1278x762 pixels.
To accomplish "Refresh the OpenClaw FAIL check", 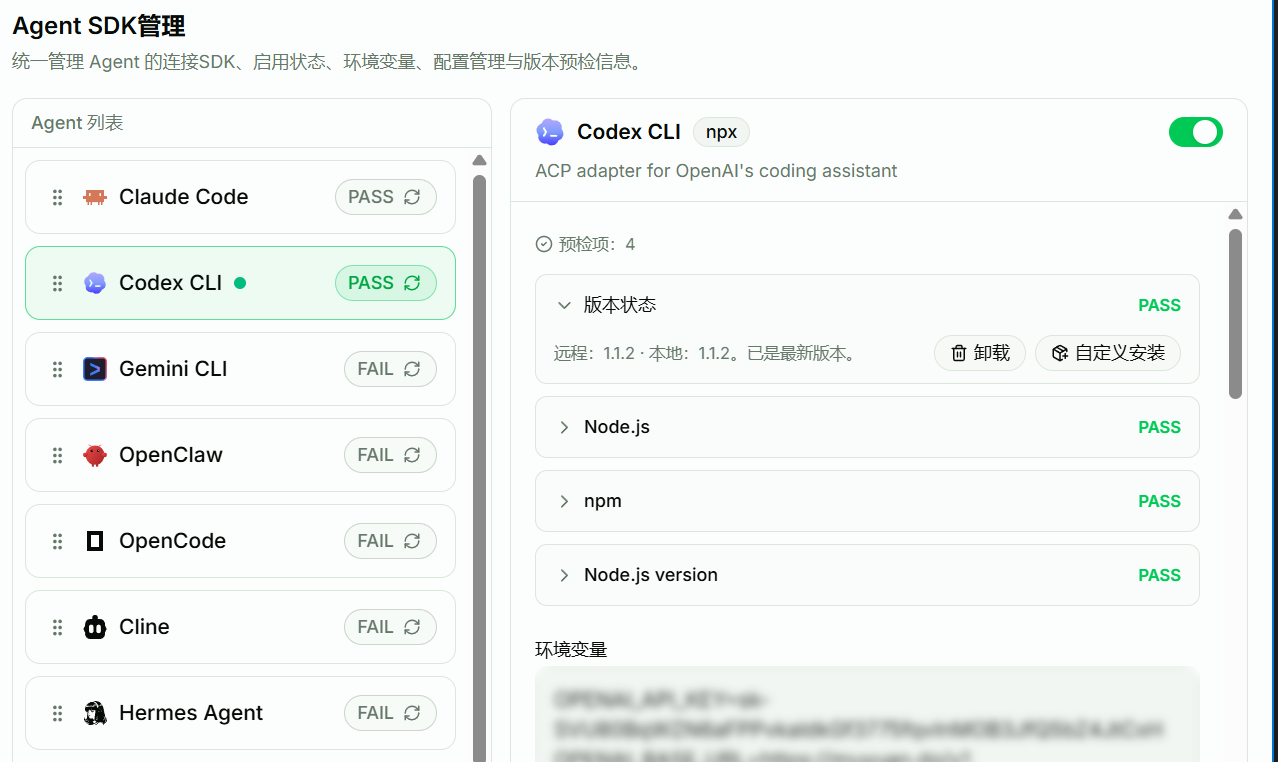I will [x=412, y=455].
